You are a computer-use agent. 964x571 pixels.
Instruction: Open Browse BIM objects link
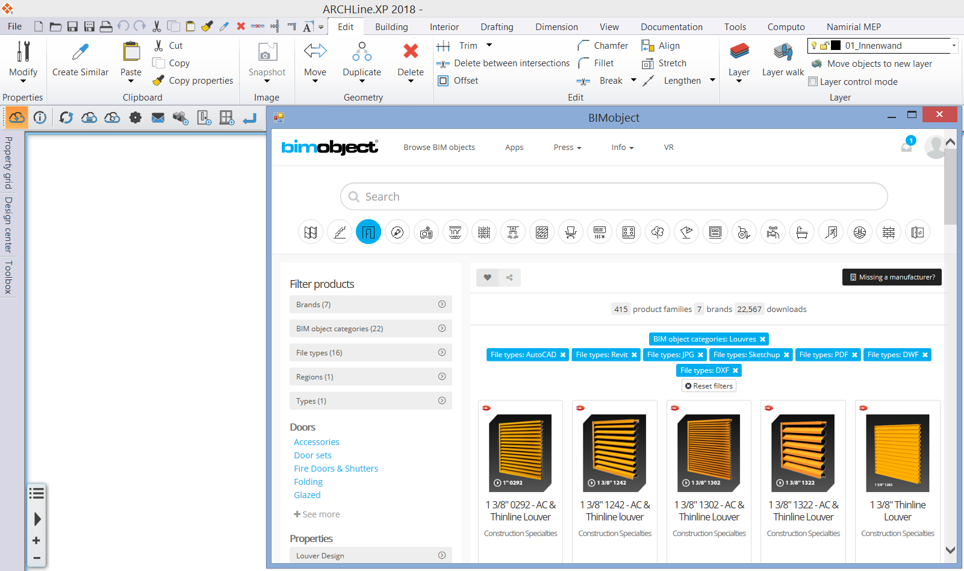point(439,148)
